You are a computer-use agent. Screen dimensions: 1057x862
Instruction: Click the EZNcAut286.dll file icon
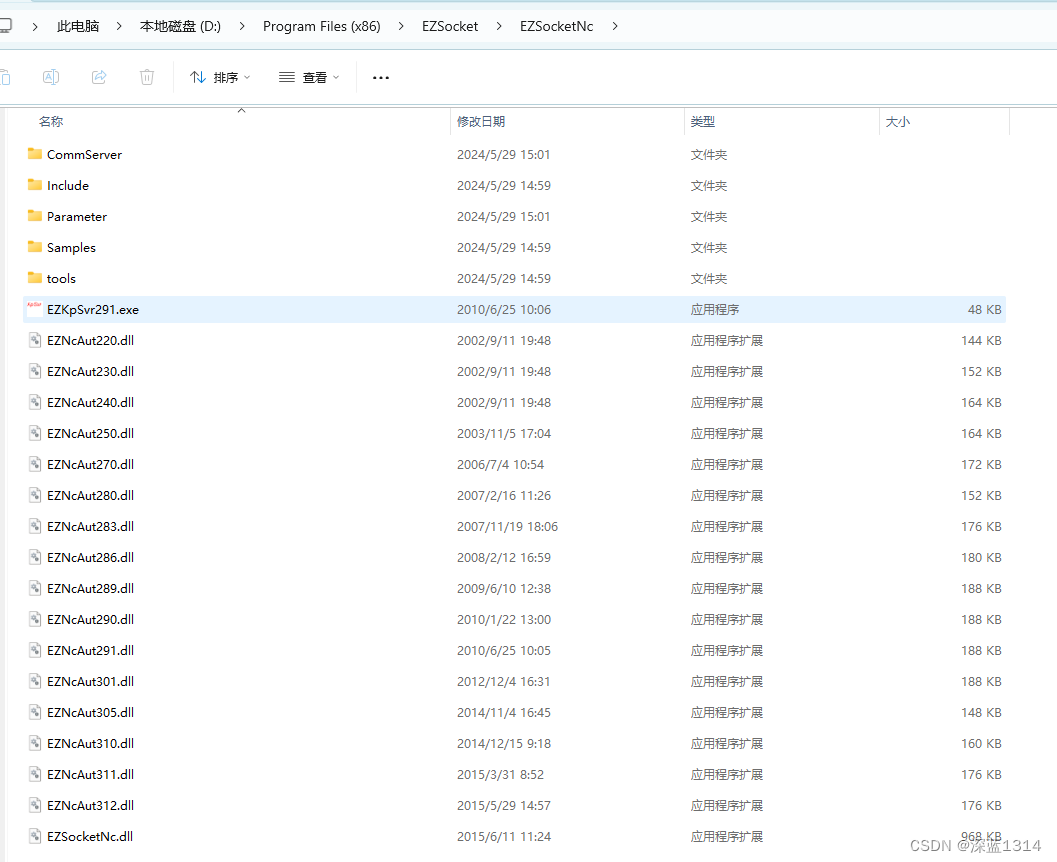tap(35, 557)
